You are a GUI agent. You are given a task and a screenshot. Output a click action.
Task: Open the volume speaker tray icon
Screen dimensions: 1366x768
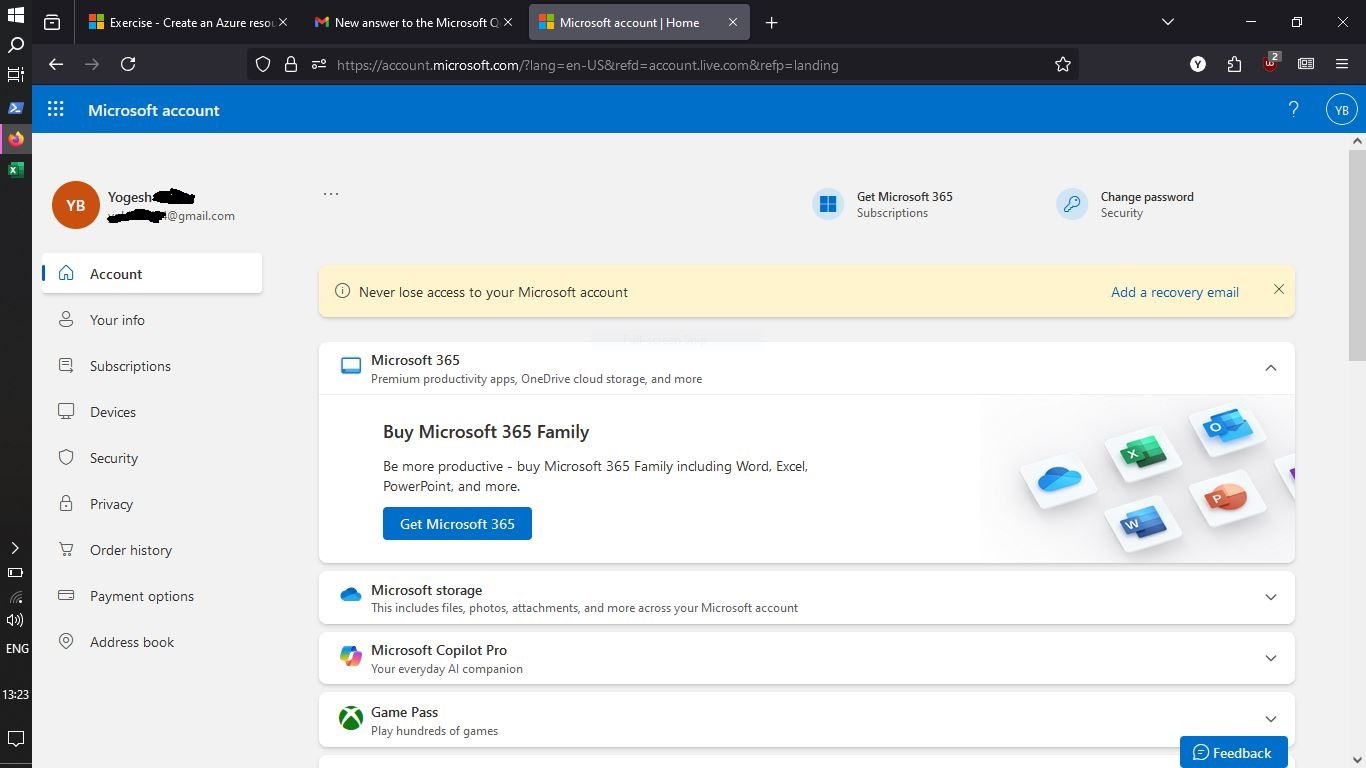pos(15,620)
